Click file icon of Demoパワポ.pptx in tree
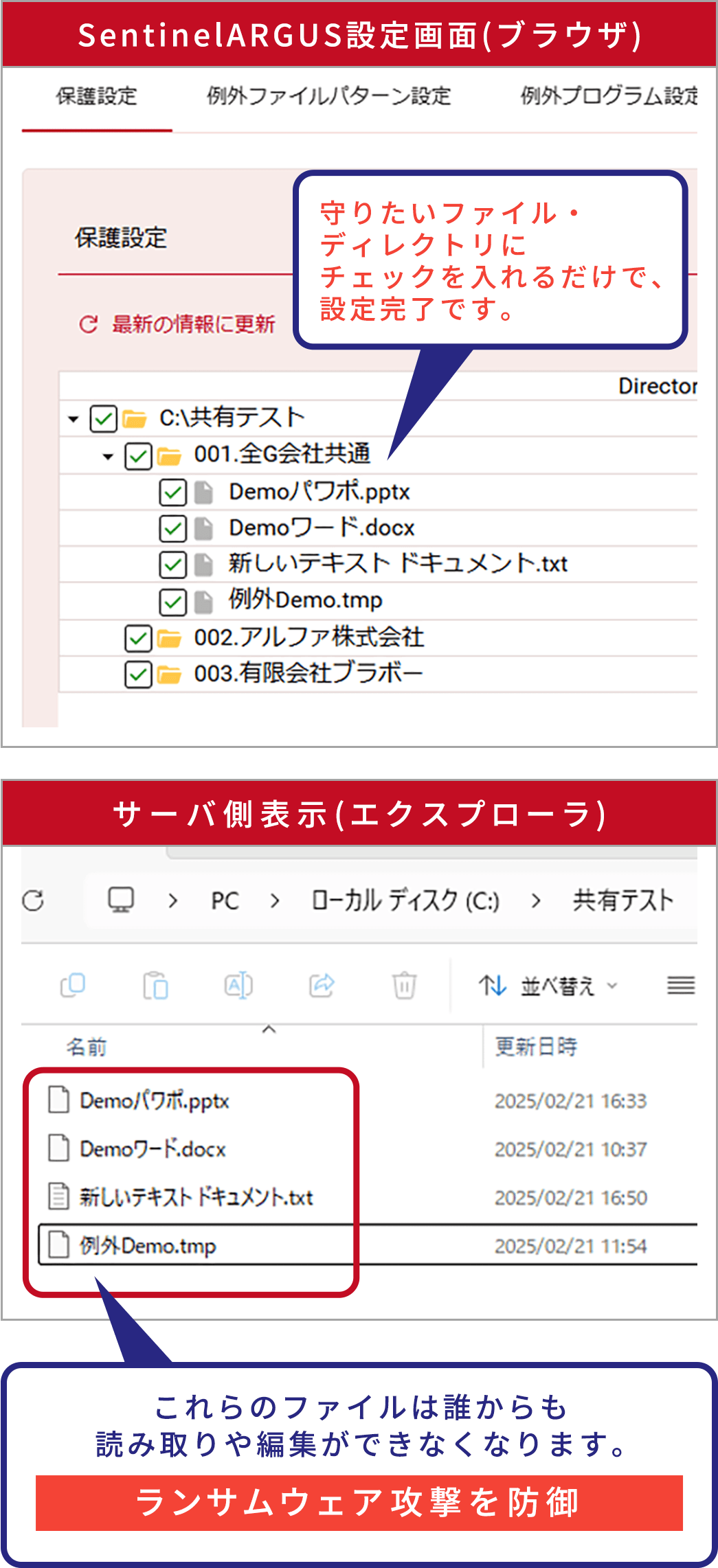This screenshot has width=718, height=1568. [x=203, y=492]
